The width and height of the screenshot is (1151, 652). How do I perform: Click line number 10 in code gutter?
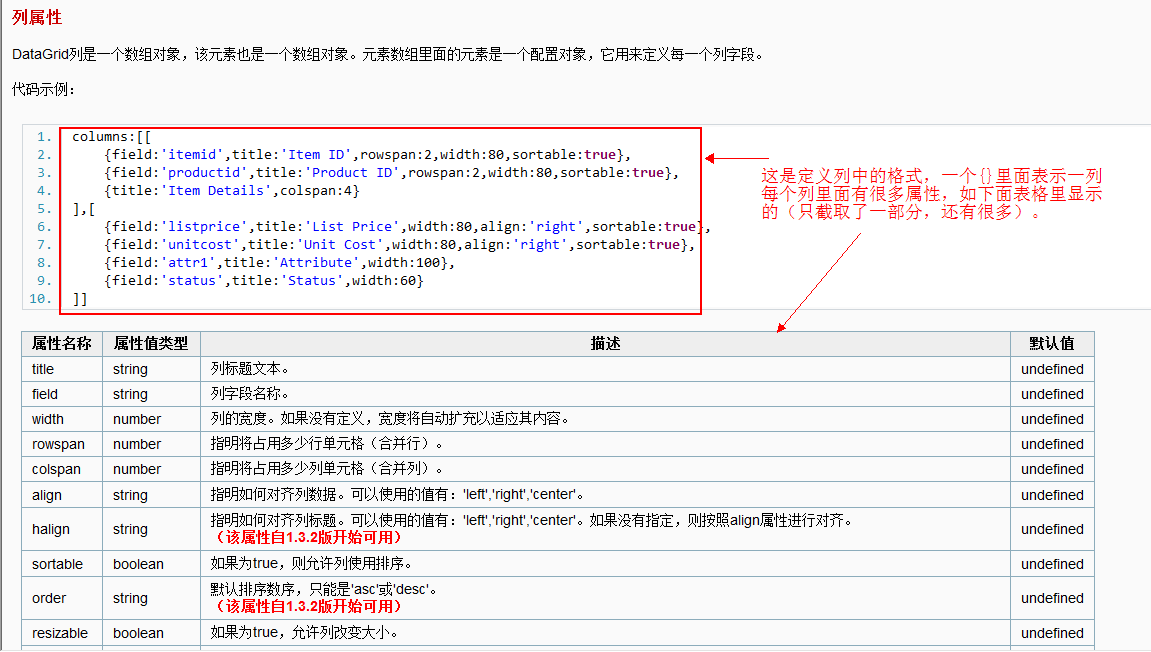[40, 299]
